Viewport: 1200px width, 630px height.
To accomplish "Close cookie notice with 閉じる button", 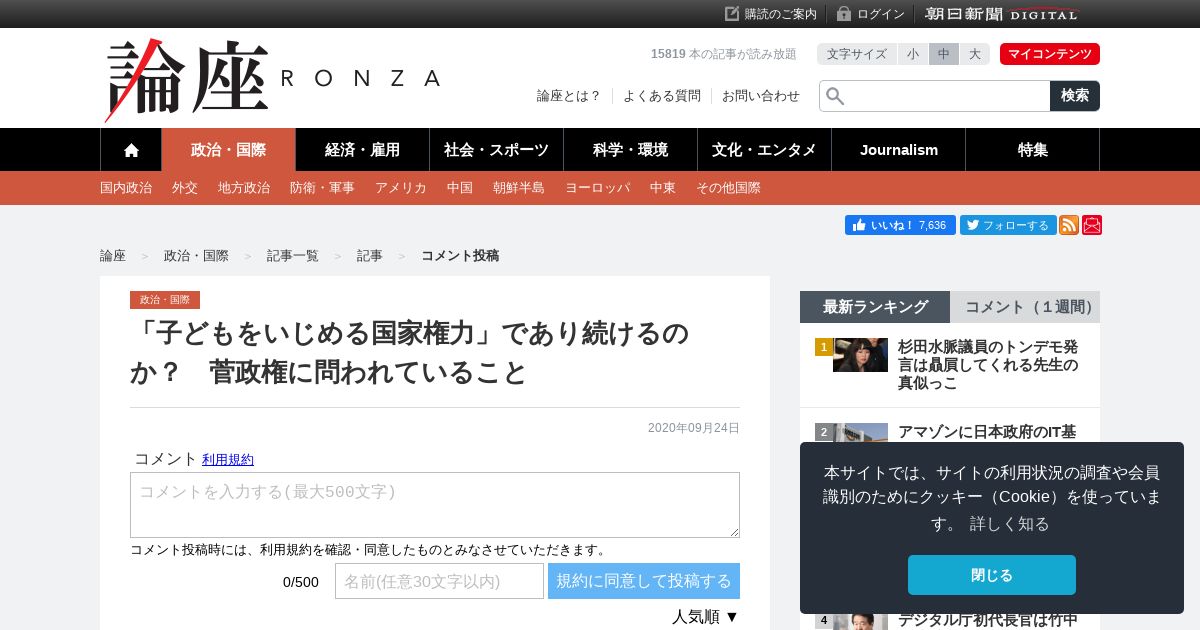I will click(x=992, y=575).
